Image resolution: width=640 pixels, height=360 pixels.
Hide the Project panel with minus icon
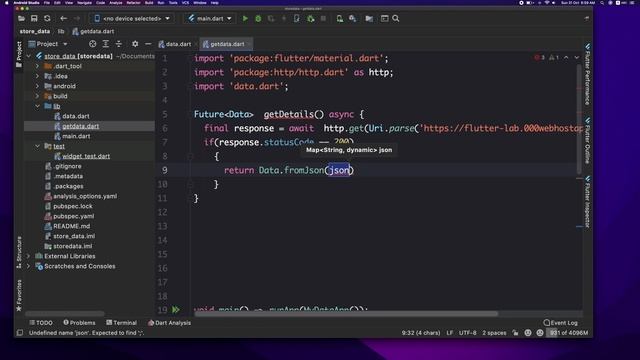148,44
